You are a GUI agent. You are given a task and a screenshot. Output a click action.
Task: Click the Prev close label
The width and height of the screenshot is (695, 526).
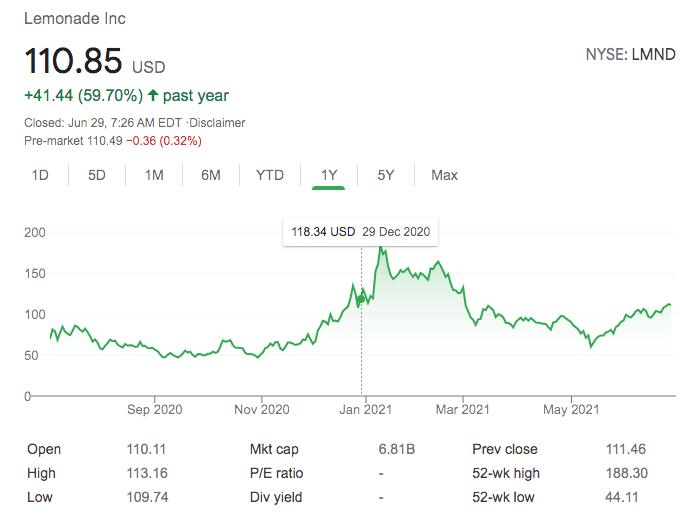pos(505,449)
